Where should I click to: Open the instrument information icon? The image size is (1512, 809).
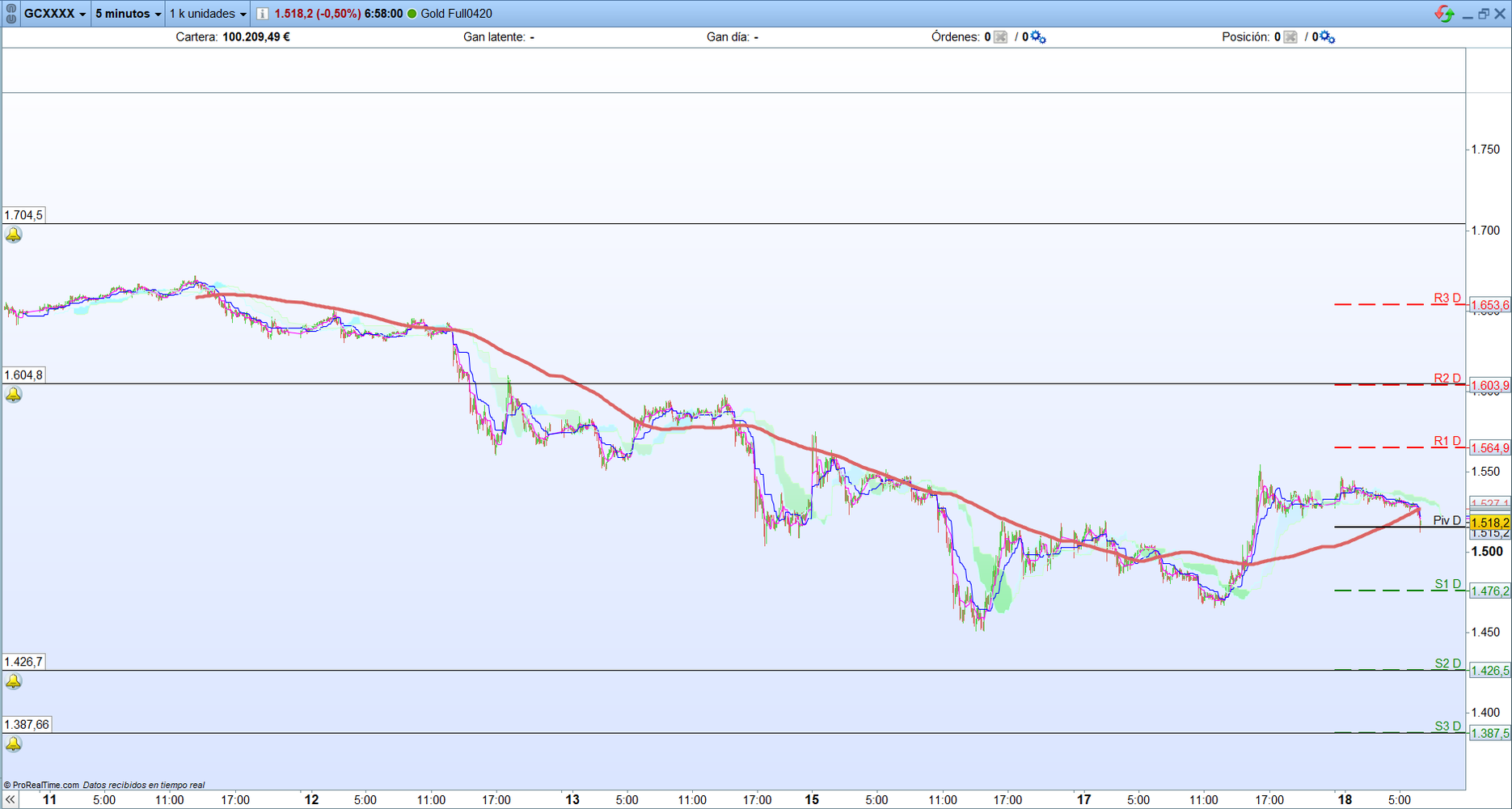(x=262, y=14)
